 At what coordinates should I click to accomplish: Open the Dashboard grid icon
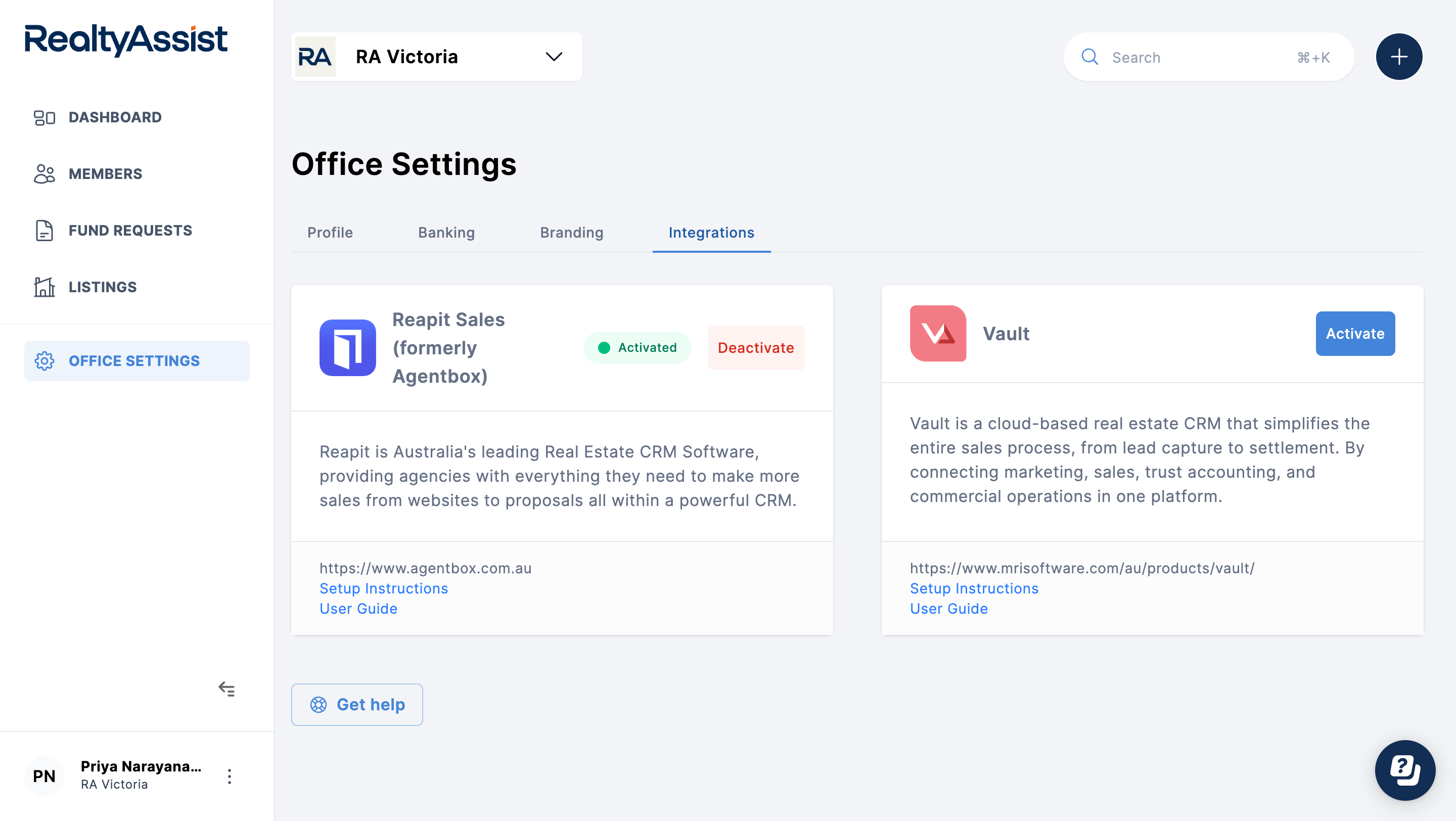tap(44, 117)
